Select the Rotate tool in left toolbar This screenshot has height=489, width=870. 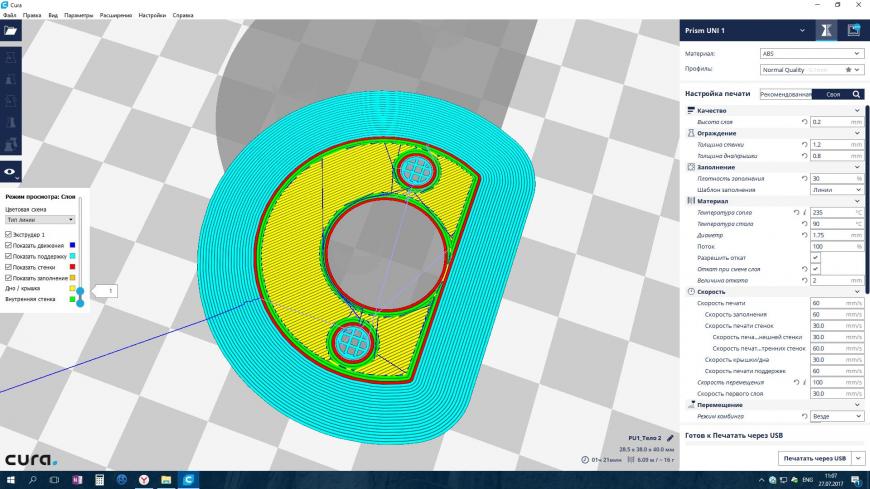tap(11, 100)
